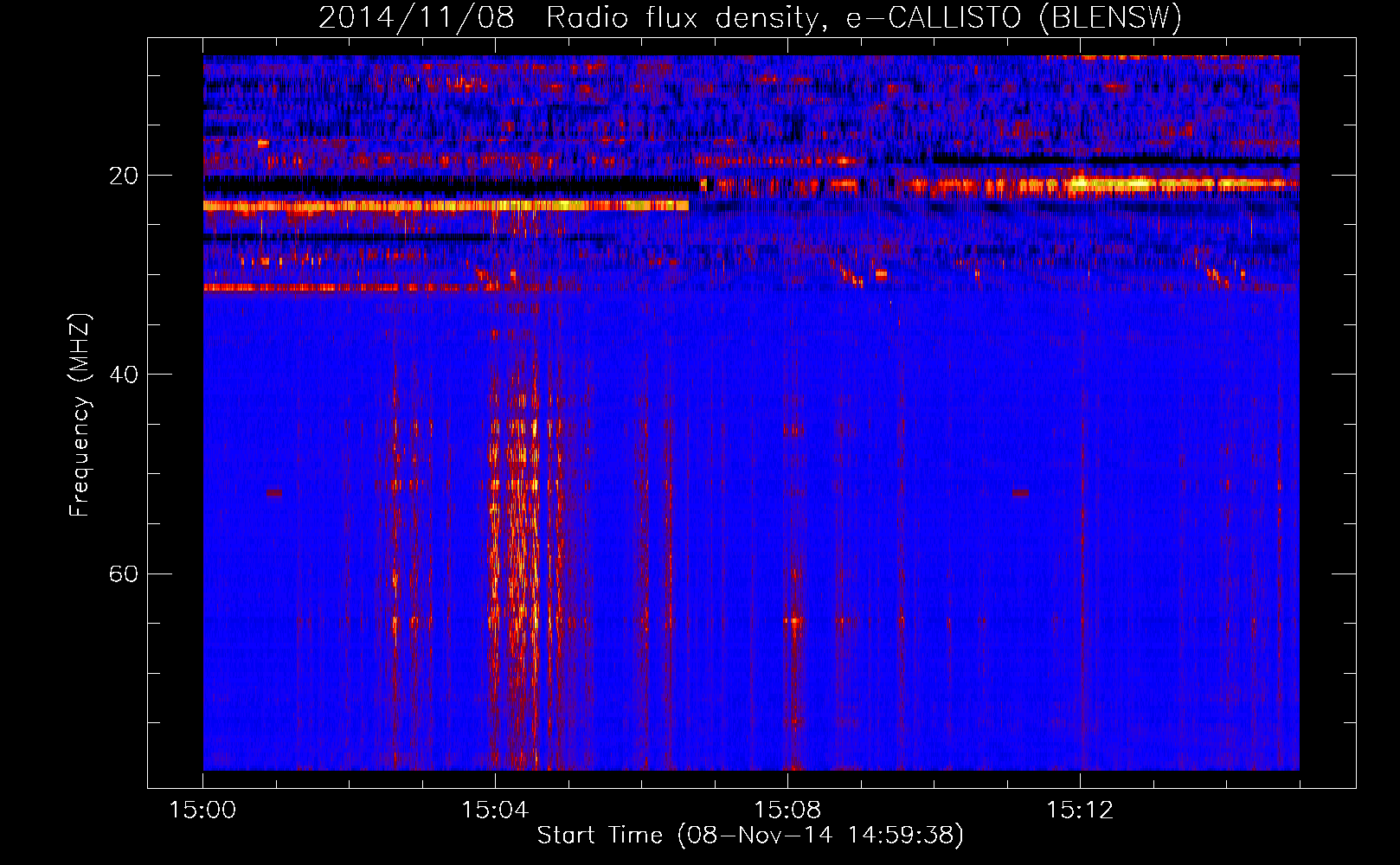Click the '15:12' time tick label
1400x865 pixels.
click(1080, 811)
